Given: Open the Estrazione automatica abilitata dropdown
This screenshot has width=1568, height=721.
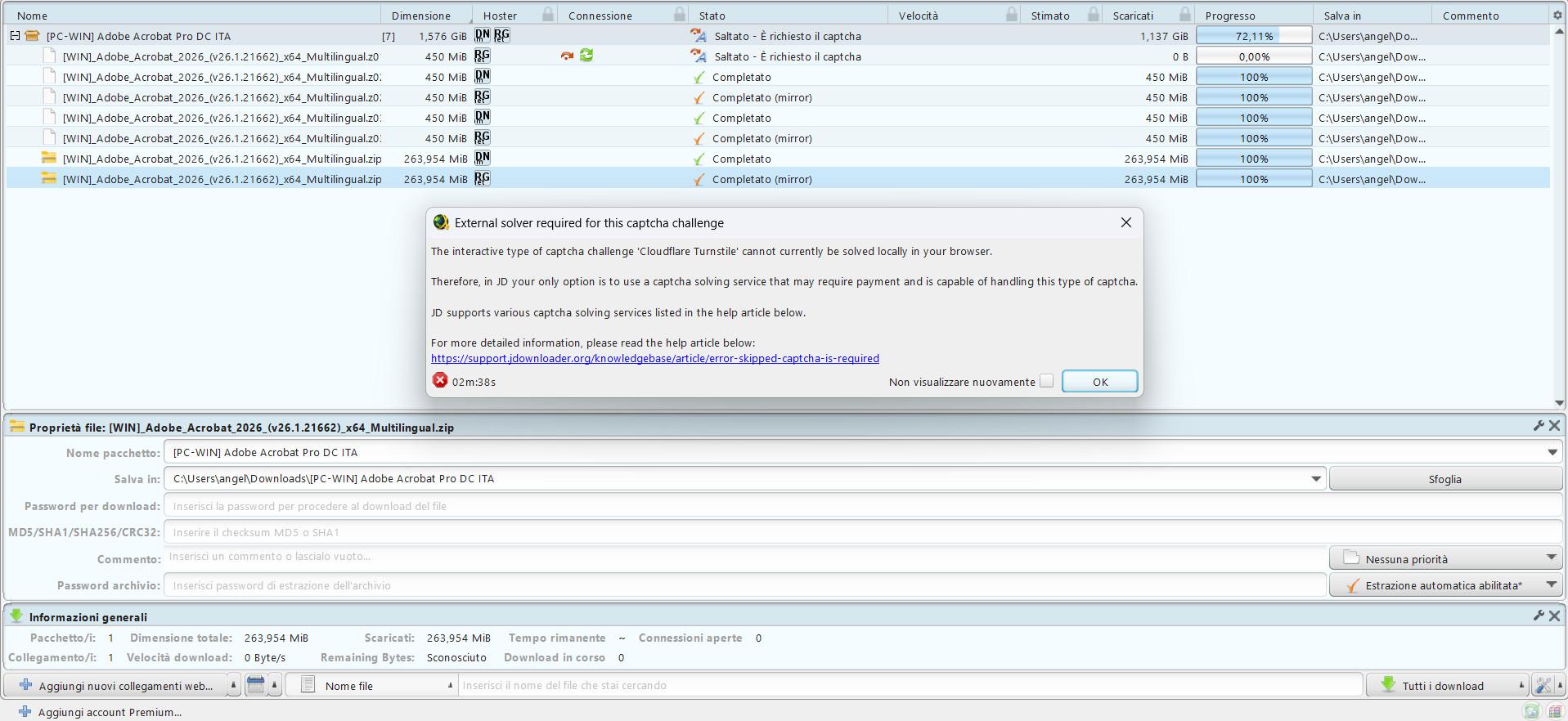Looking at the screenshot, I should [x=1445, y=585].
